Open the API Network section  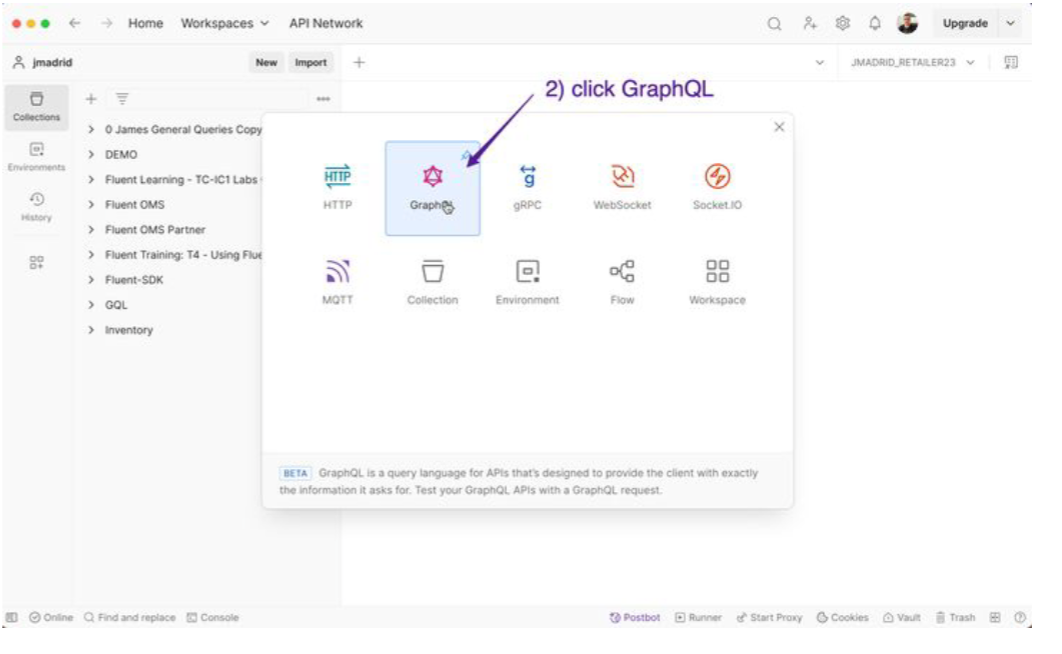[324, 23]
